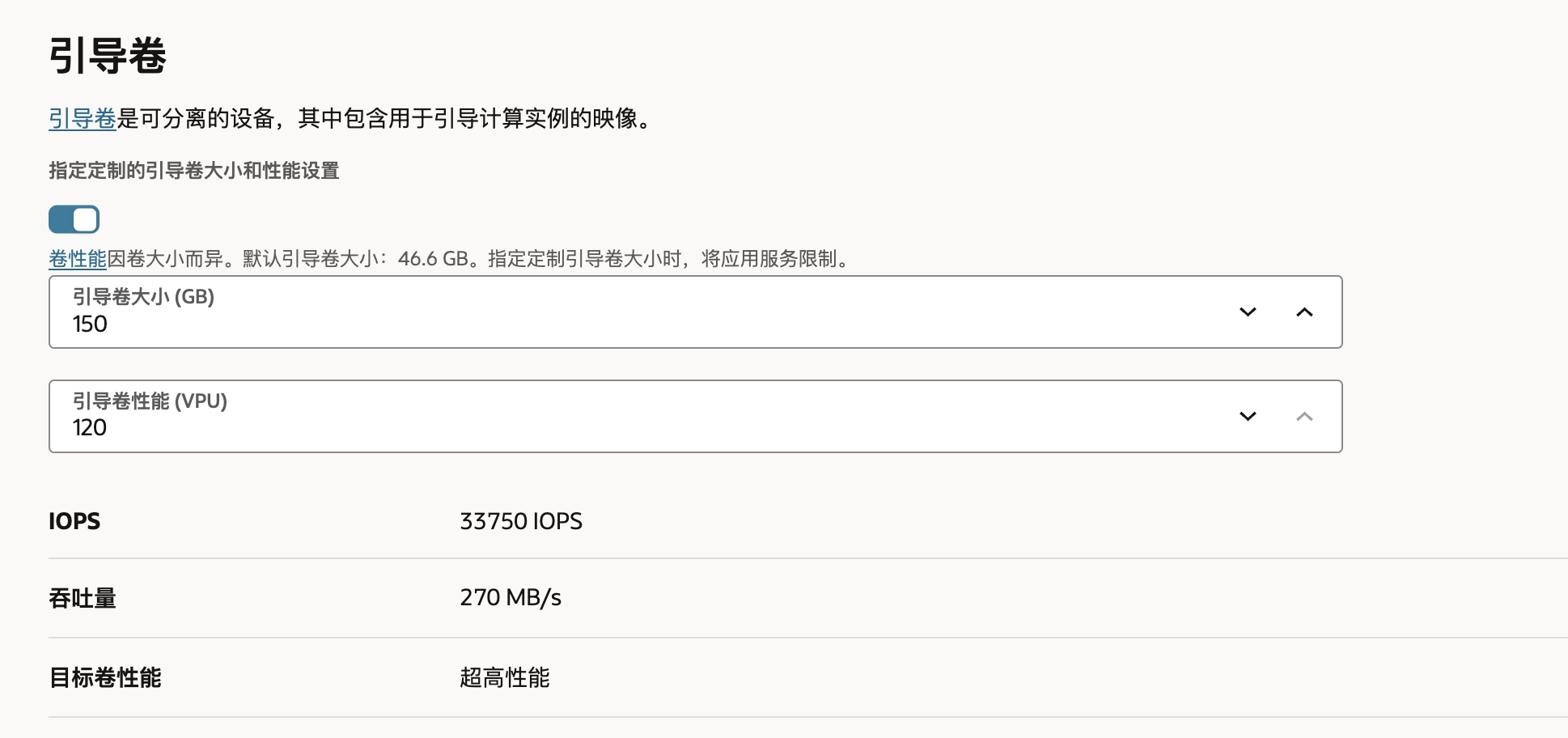Open the 卷性能 hyperlink

click(78, 259)
